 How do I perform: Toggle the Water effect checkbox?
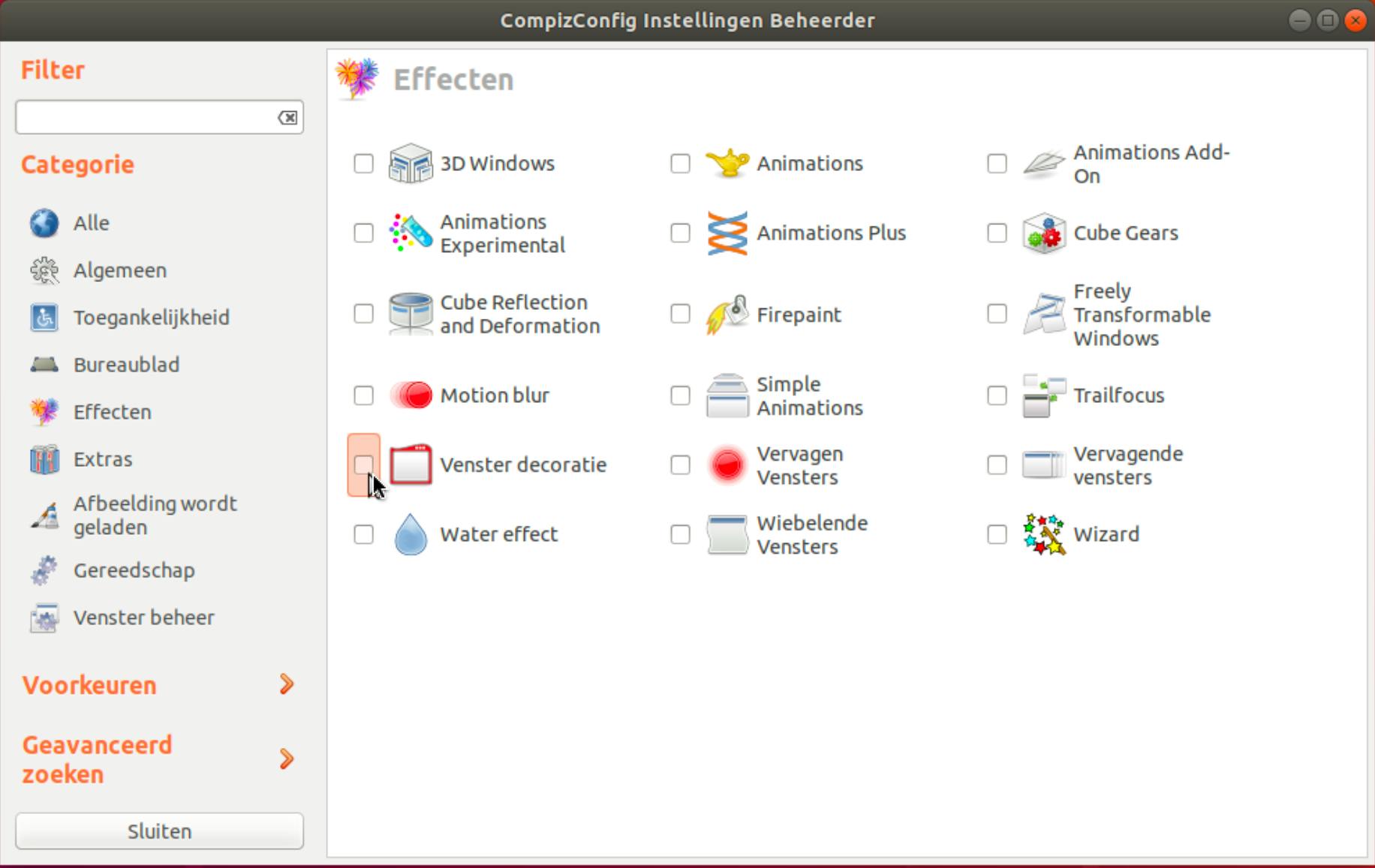pyautogui.click(x=363, y=534)
